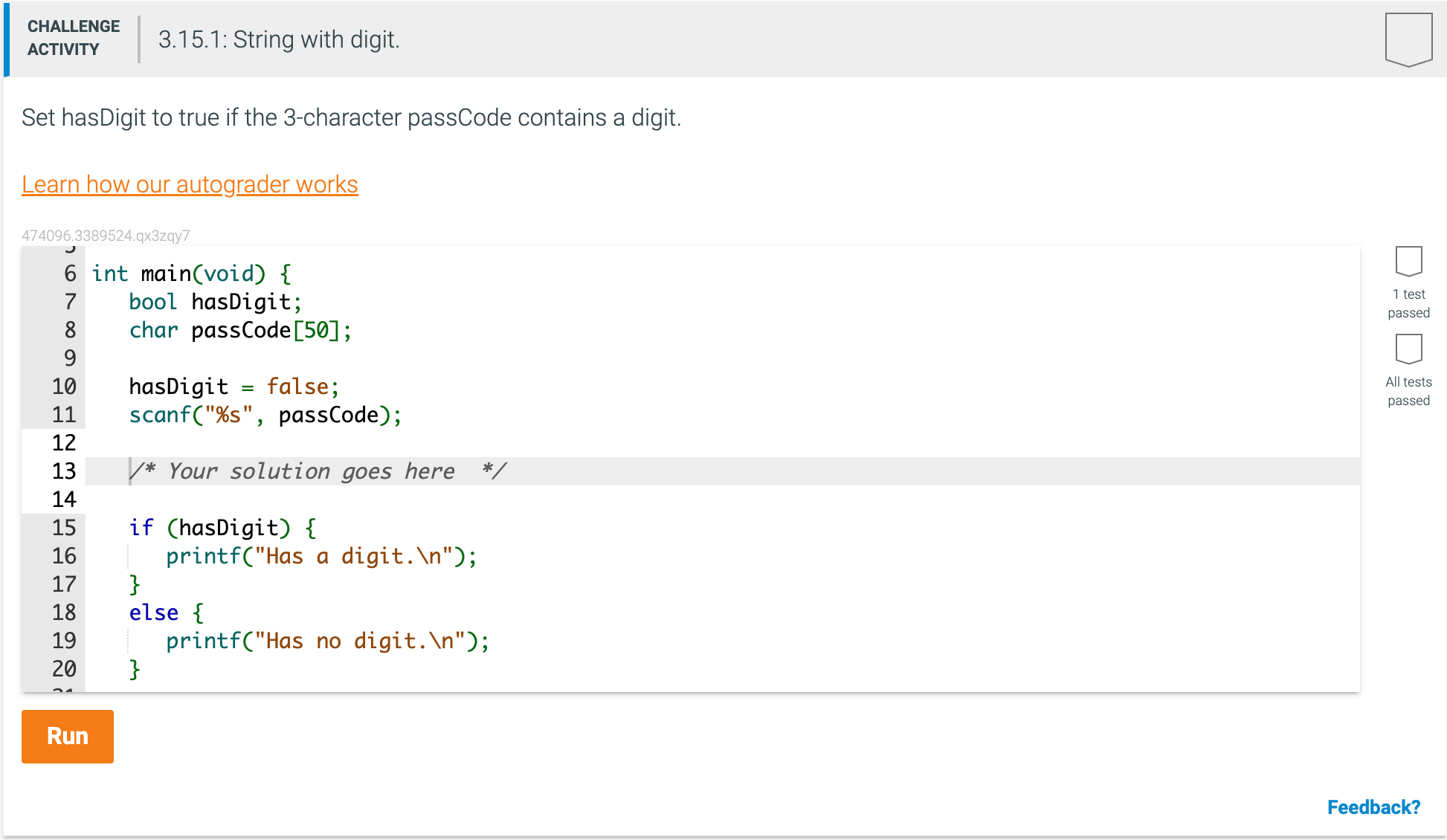Click the printf "Has a digit" line
This screenshot has width=1447, height=840.
[x=321, y=555]
